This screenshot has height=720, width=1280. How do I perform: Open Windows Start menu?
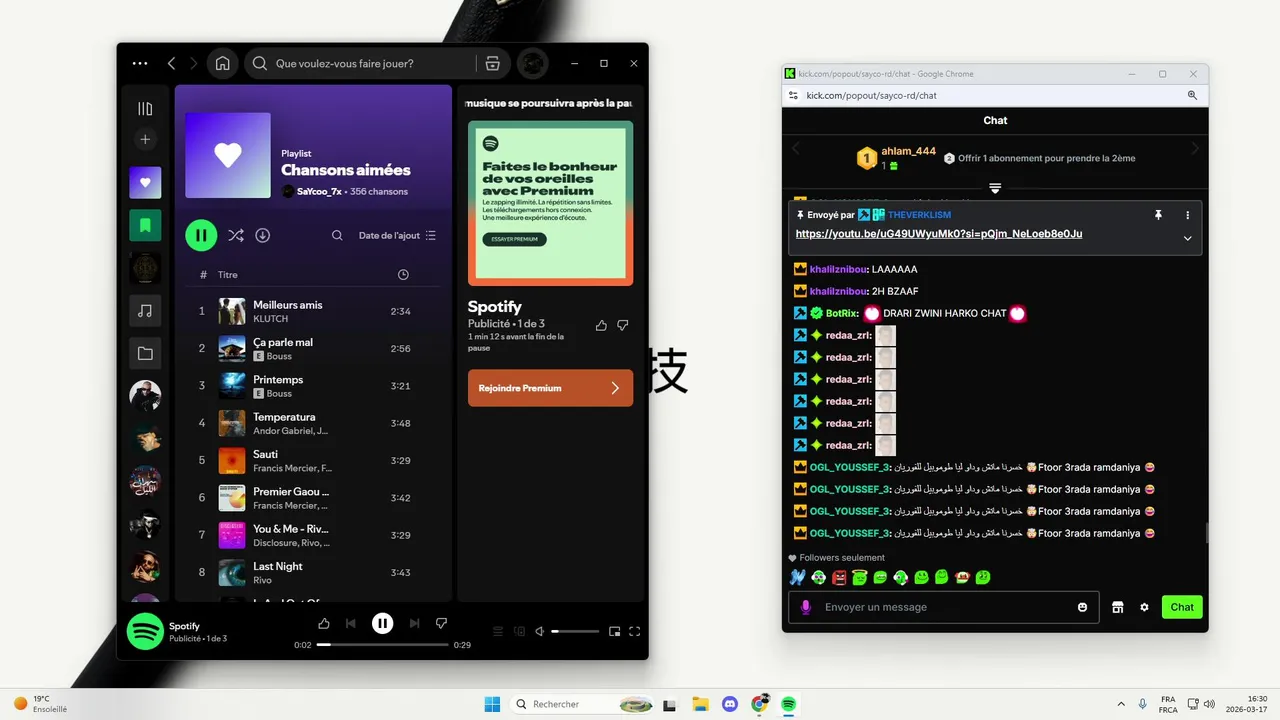point(492,704)
